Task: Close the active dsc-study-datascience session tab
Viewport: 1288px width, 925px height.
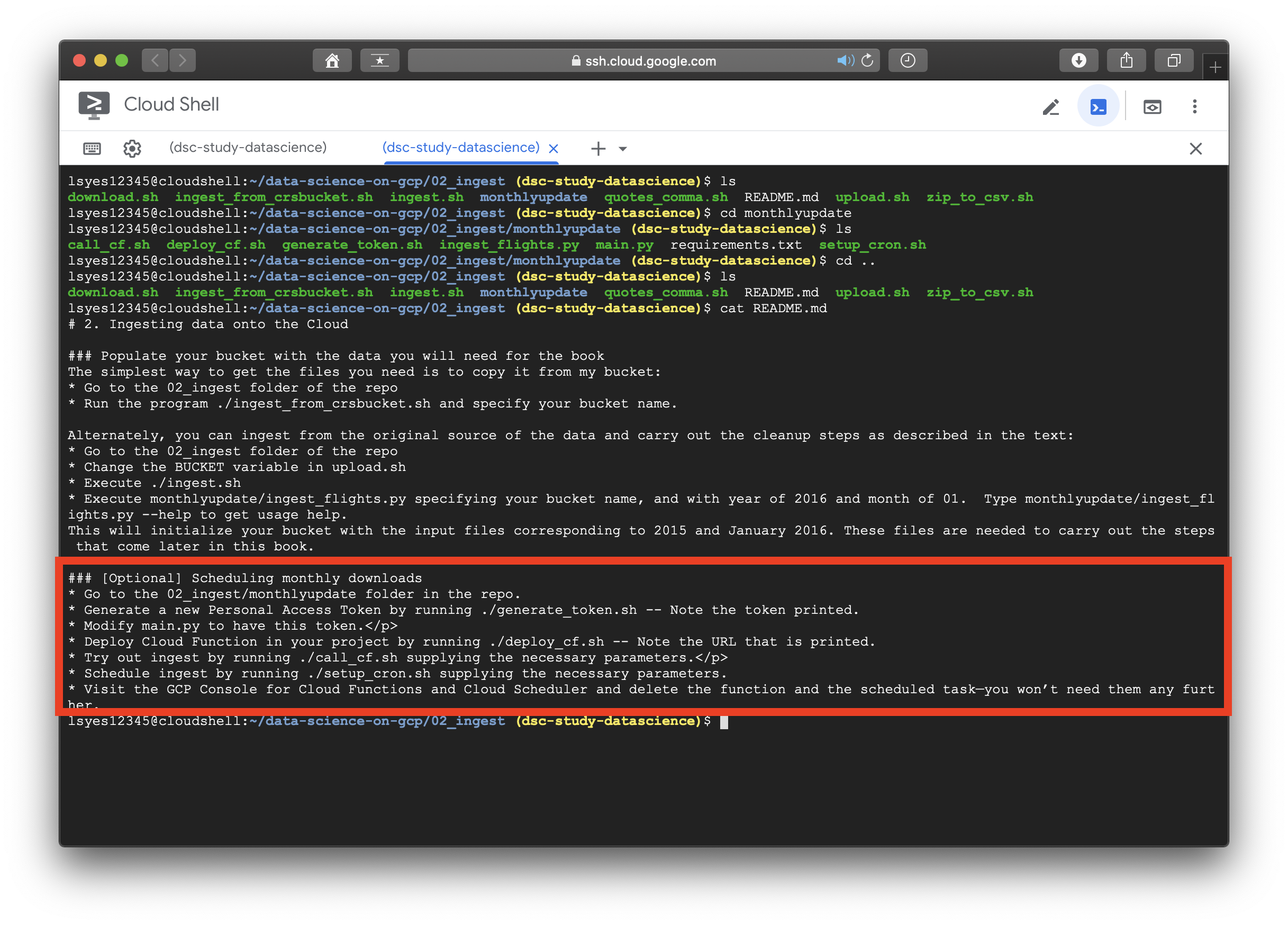Action: click(x=554, y=149)
